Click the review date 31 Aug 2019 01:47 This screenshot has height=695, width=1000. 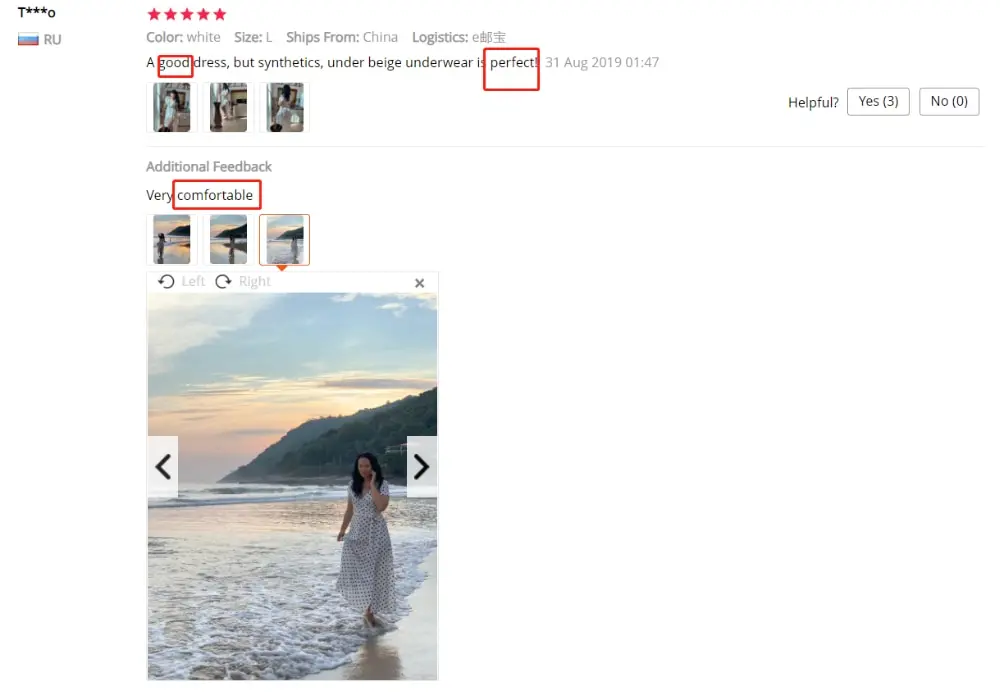click(x=602, y=62)
